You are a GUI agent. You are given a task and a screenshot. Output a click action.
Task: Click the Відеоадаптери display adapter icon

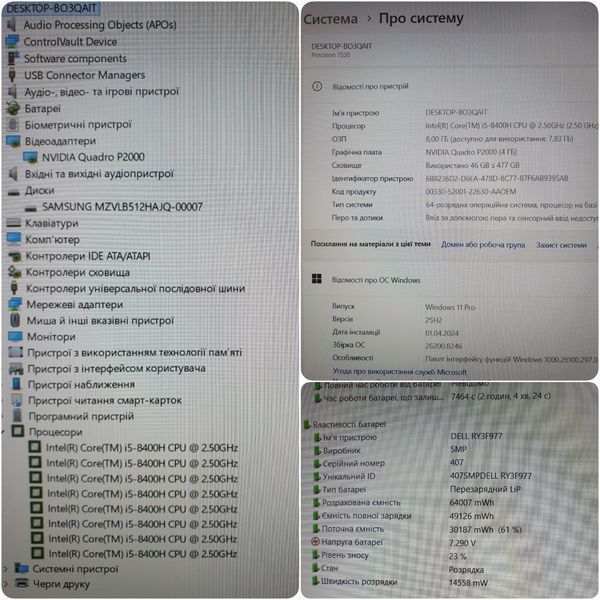13,141
